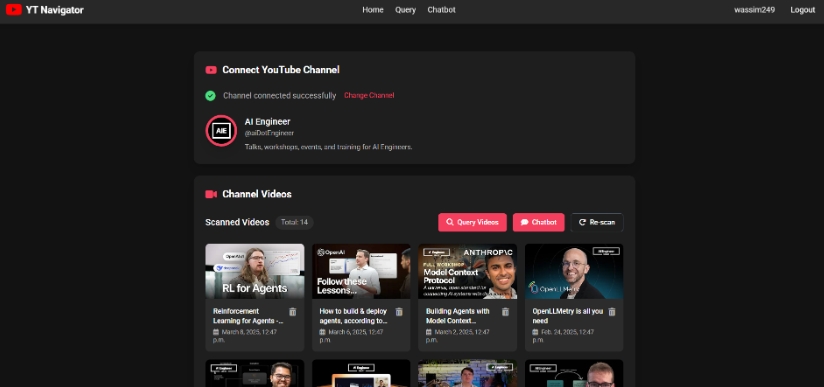Screen dimensions: 824x387
Task: Open the wassim249 user profile
Action: point(754,10)
